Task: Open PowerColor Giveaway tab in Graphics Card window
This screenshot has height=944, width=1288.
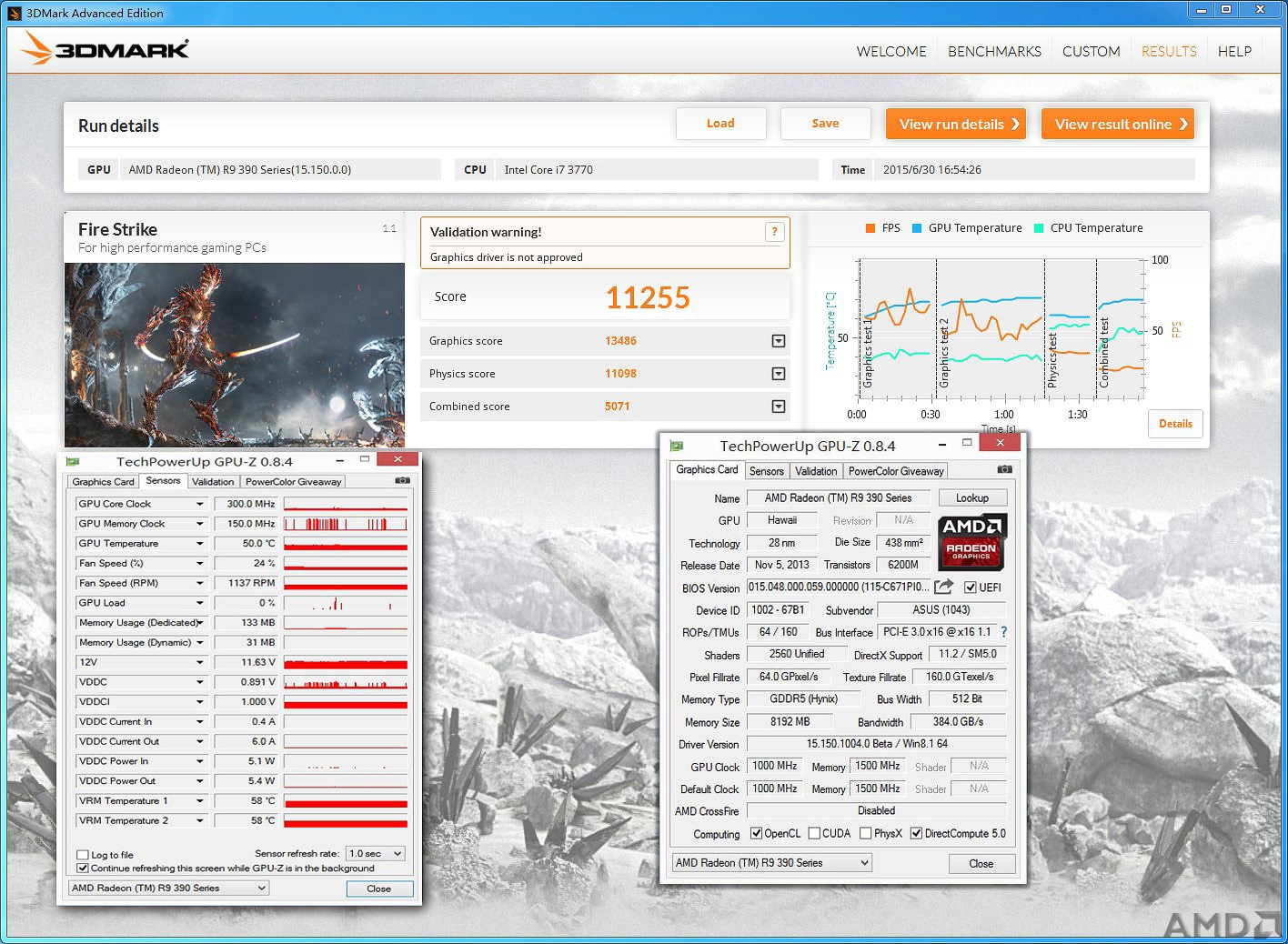Action: tap(896, 471)
